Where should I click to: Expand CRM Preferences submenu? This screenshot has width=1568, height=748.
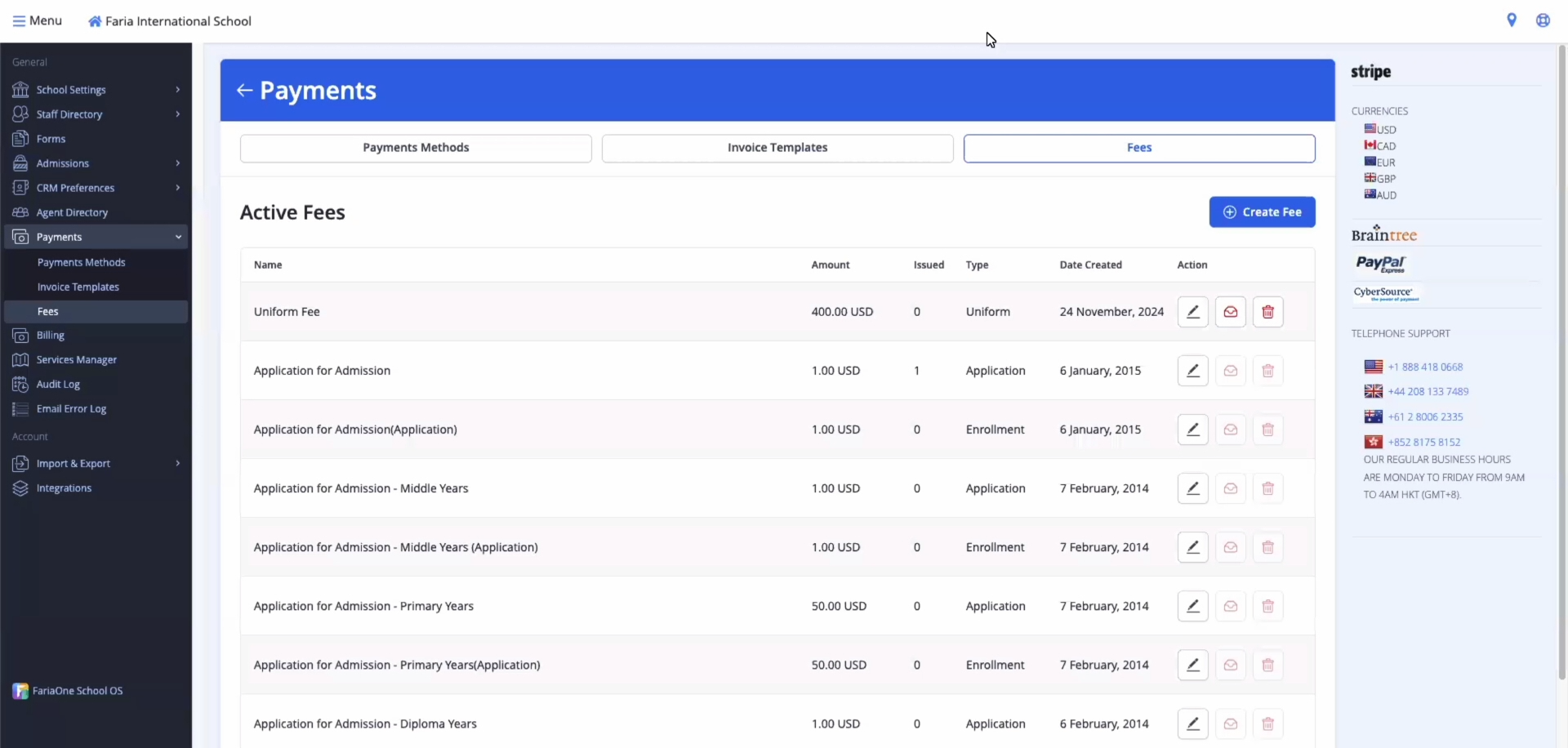point(177,188)
